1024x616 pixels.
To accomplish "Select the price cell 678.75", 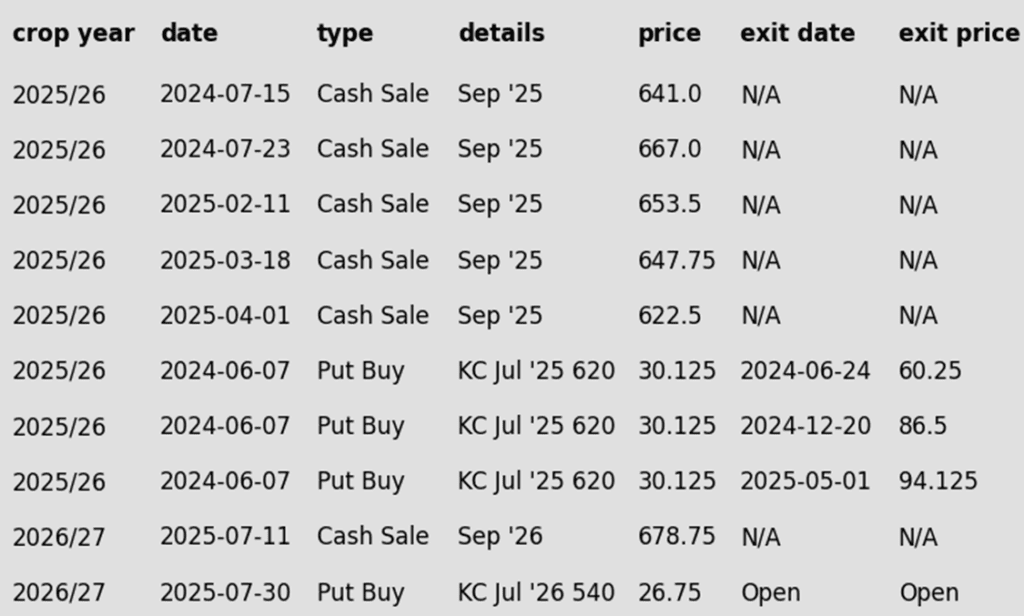I will (x=677, y=536).
